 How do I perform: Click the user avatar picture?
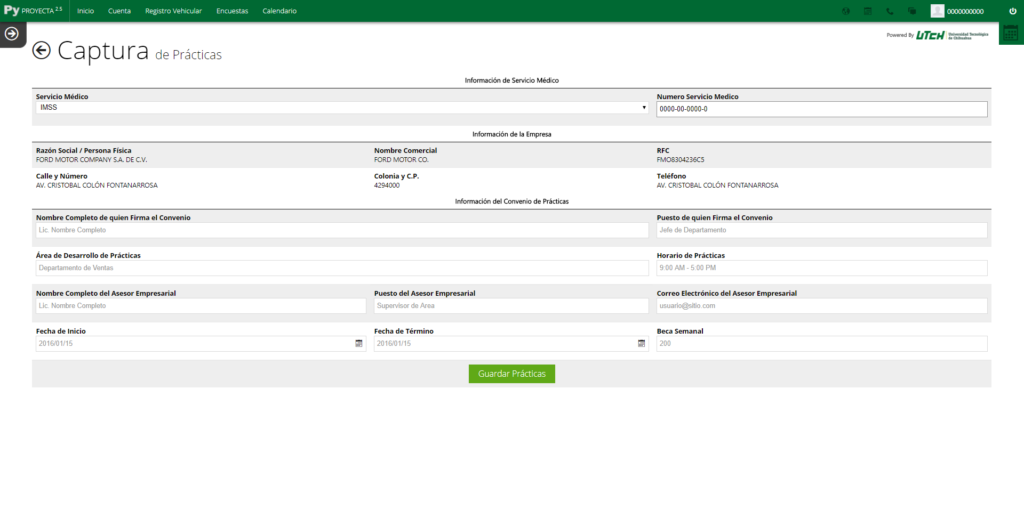(937, 11)
